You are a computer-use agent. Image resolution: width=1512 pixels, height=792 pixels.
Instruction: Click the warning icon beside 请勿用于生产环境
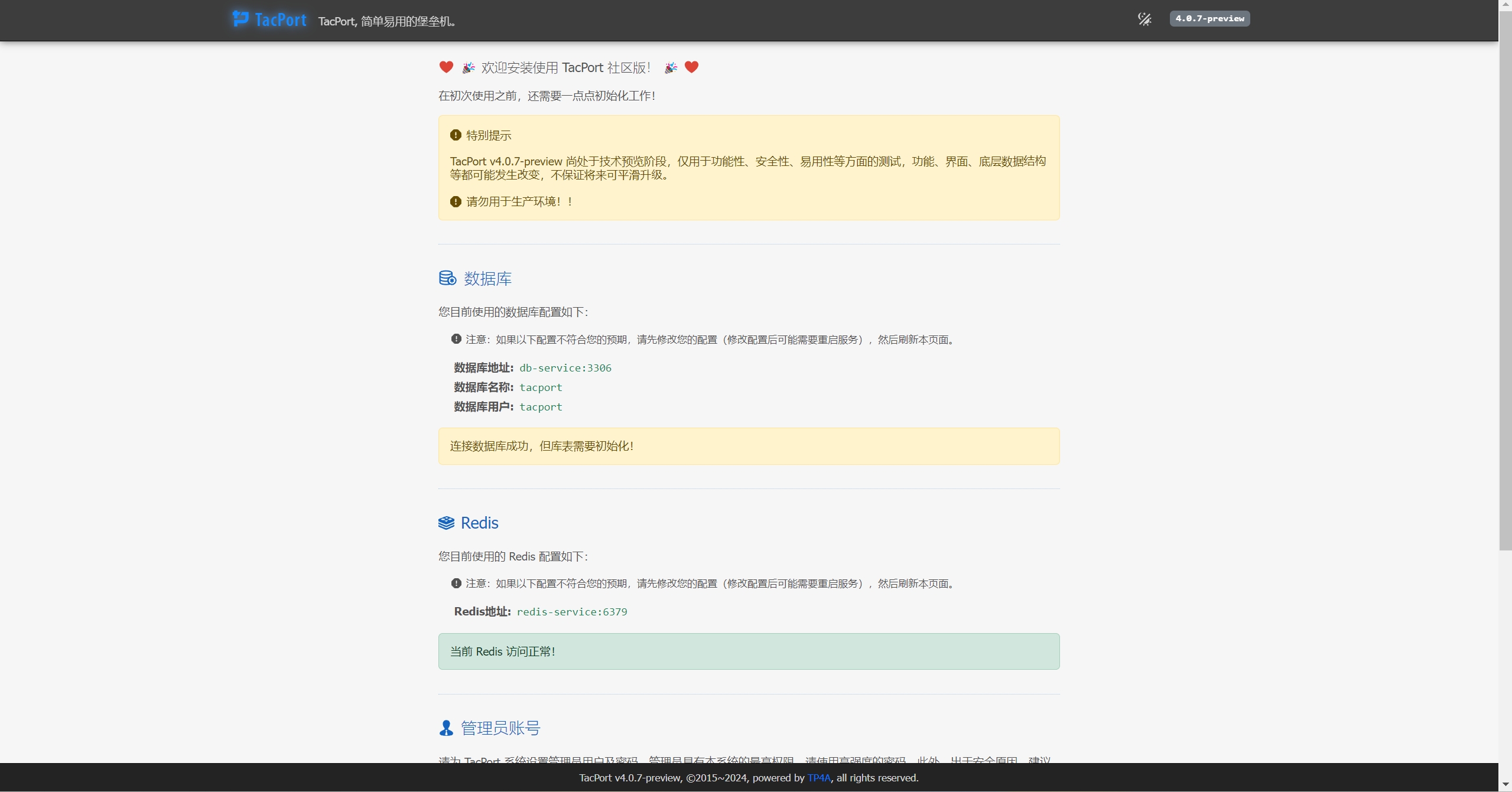456,201
